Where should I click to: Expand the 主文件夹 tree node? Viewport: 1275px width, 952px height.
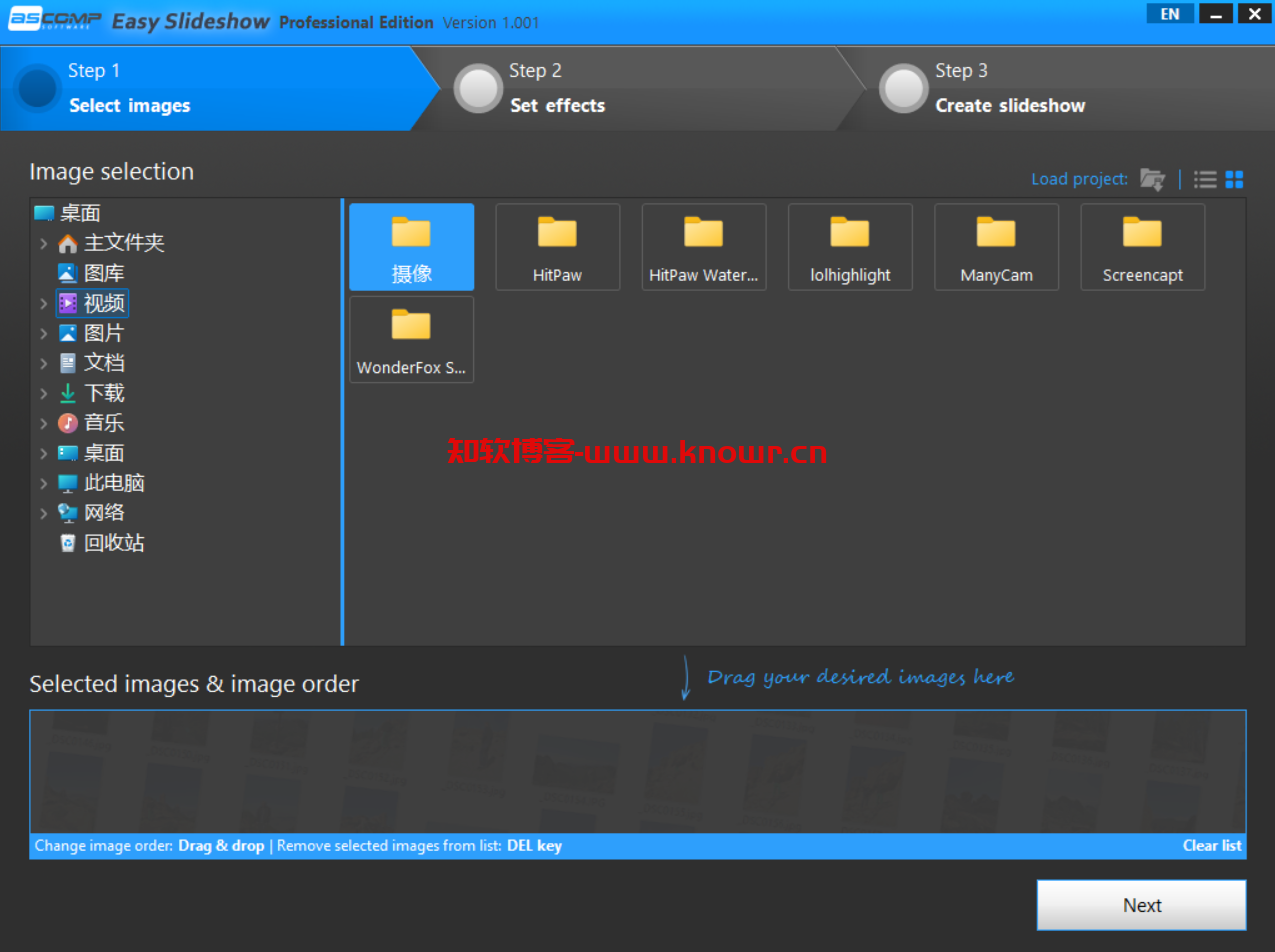(43, 243)
